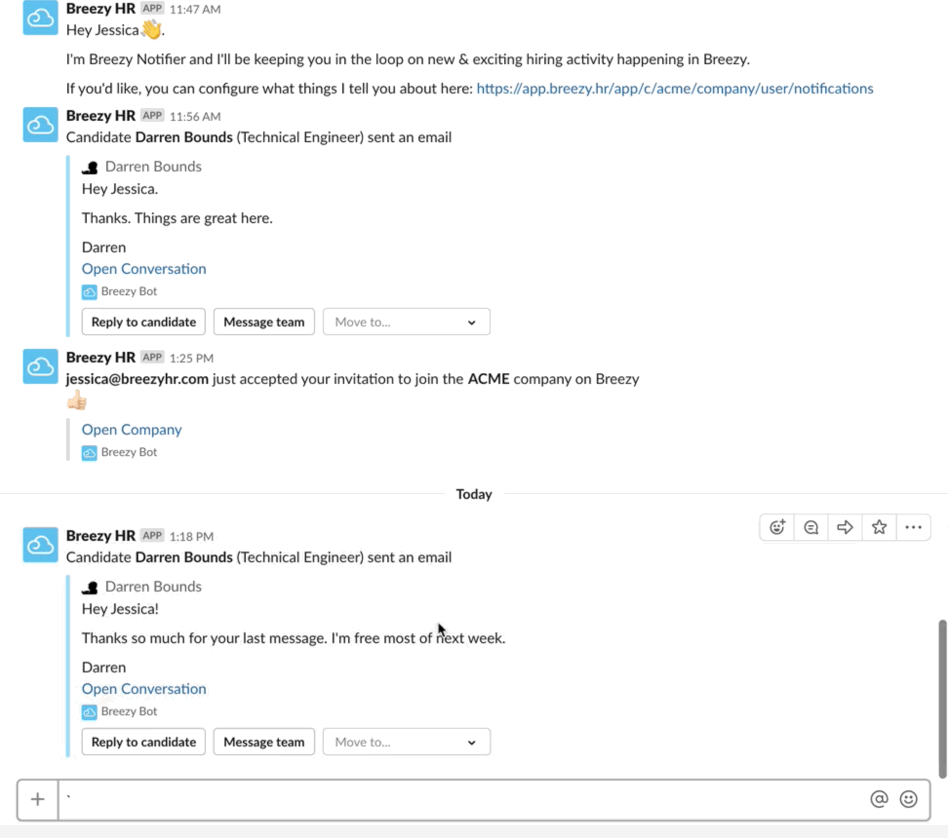The image size is (948, 838).
Task: Click the @ mention icon in the message box
Action: click(879, 799)
